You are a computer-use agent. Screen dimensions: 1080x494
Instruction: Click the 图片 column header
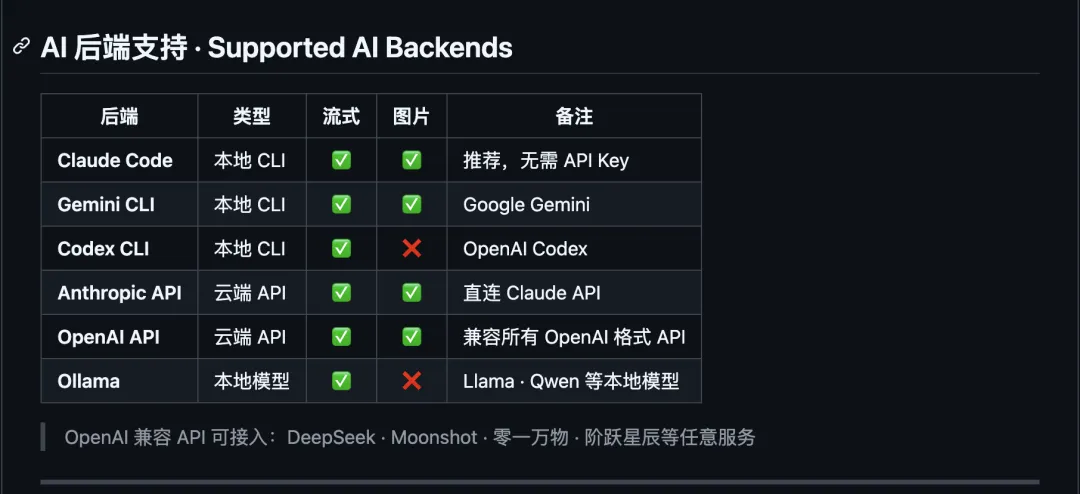tap(412, 116)
